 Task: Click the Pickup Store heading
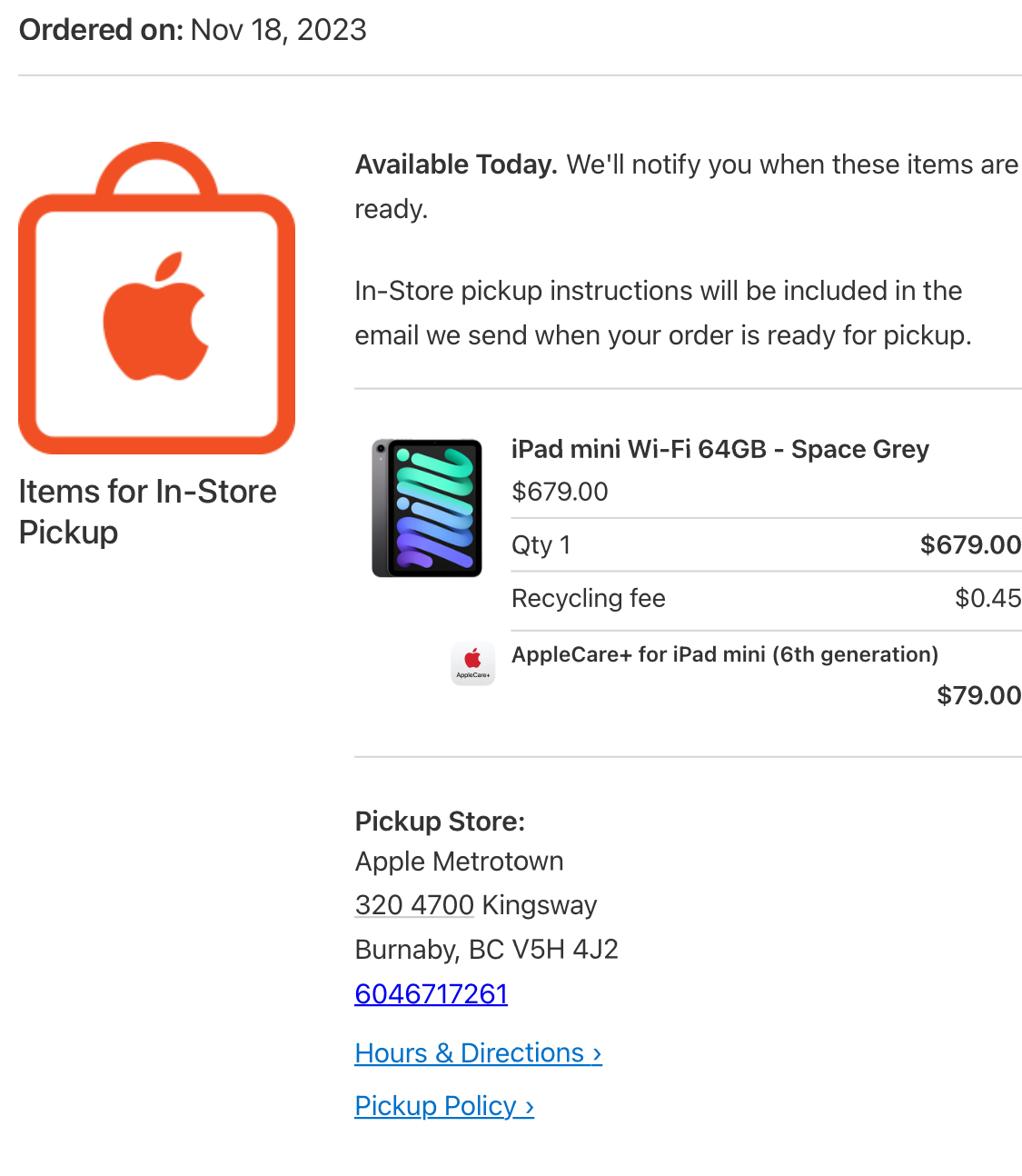tap(440, 821)
